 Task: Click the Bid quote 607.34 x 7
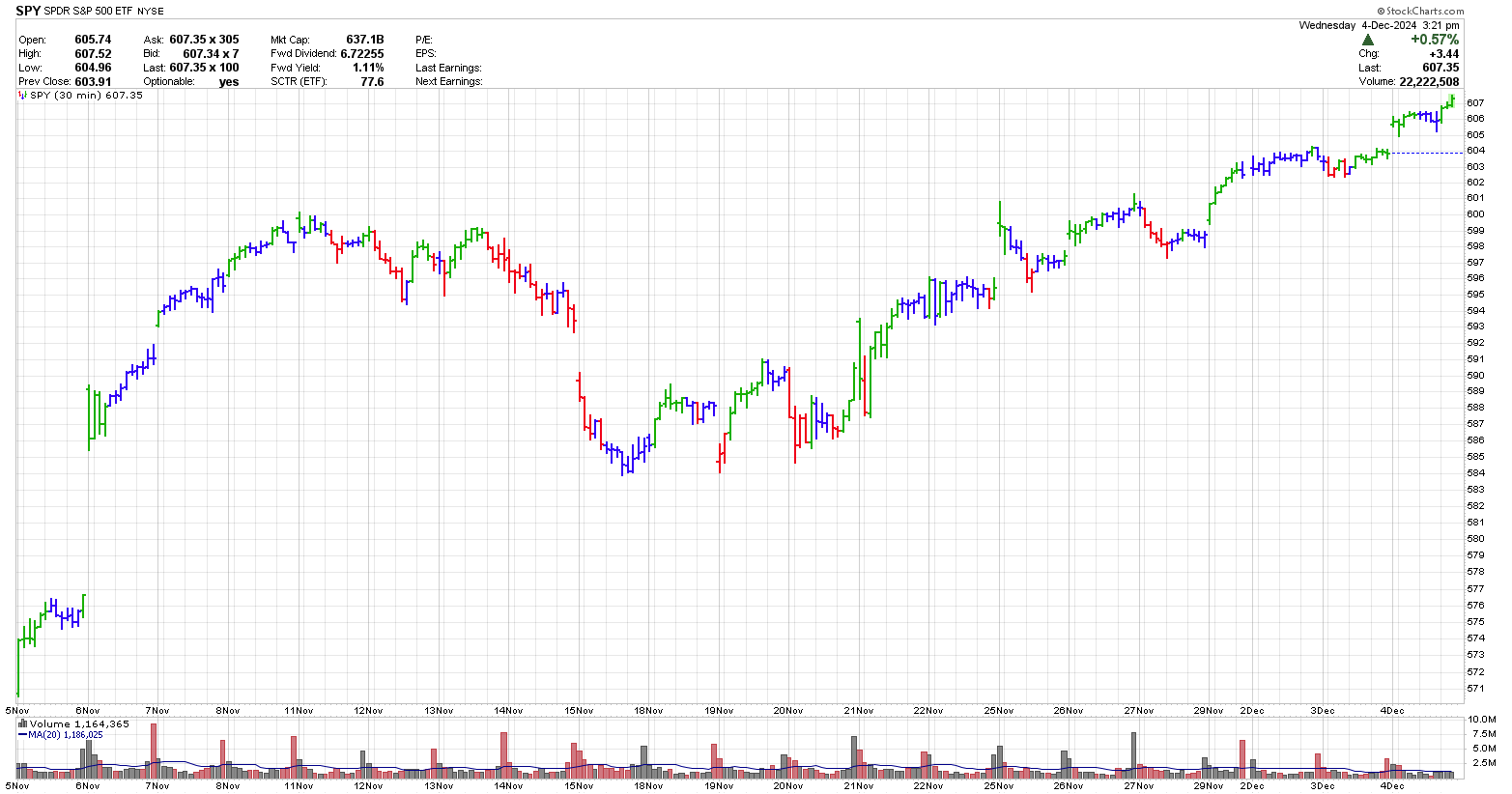click(211, 54)
